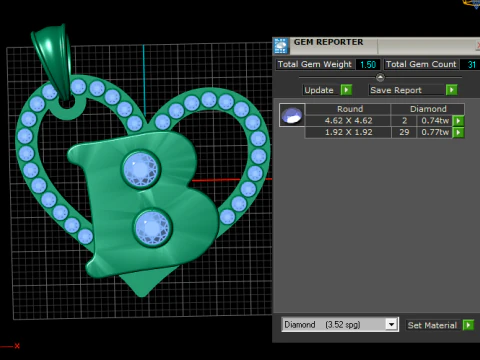Click the green arrow next to Update

click(x=346, y=90)
